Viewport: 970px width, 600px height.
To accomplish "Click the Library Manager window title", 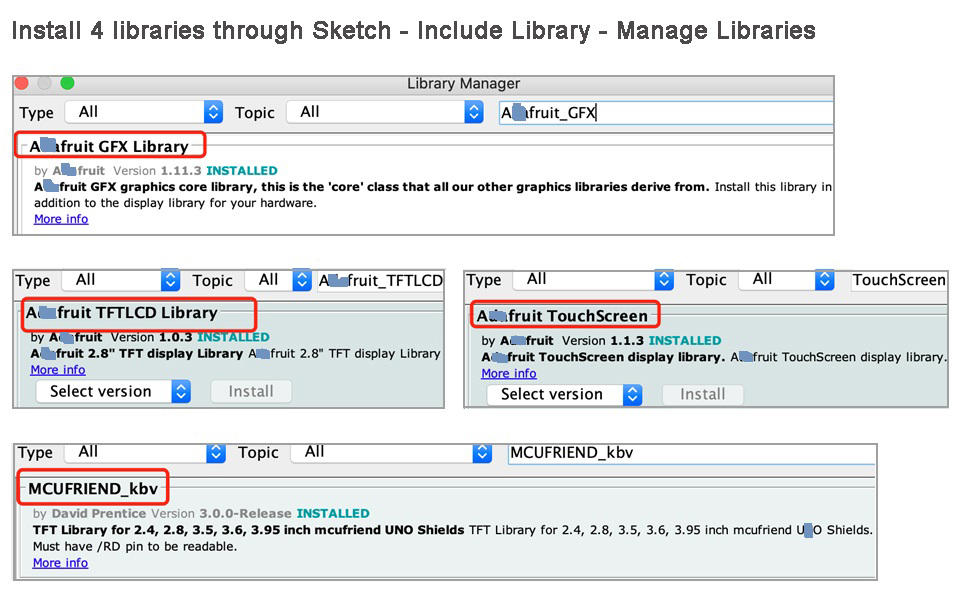I will [x=463, y=84].
